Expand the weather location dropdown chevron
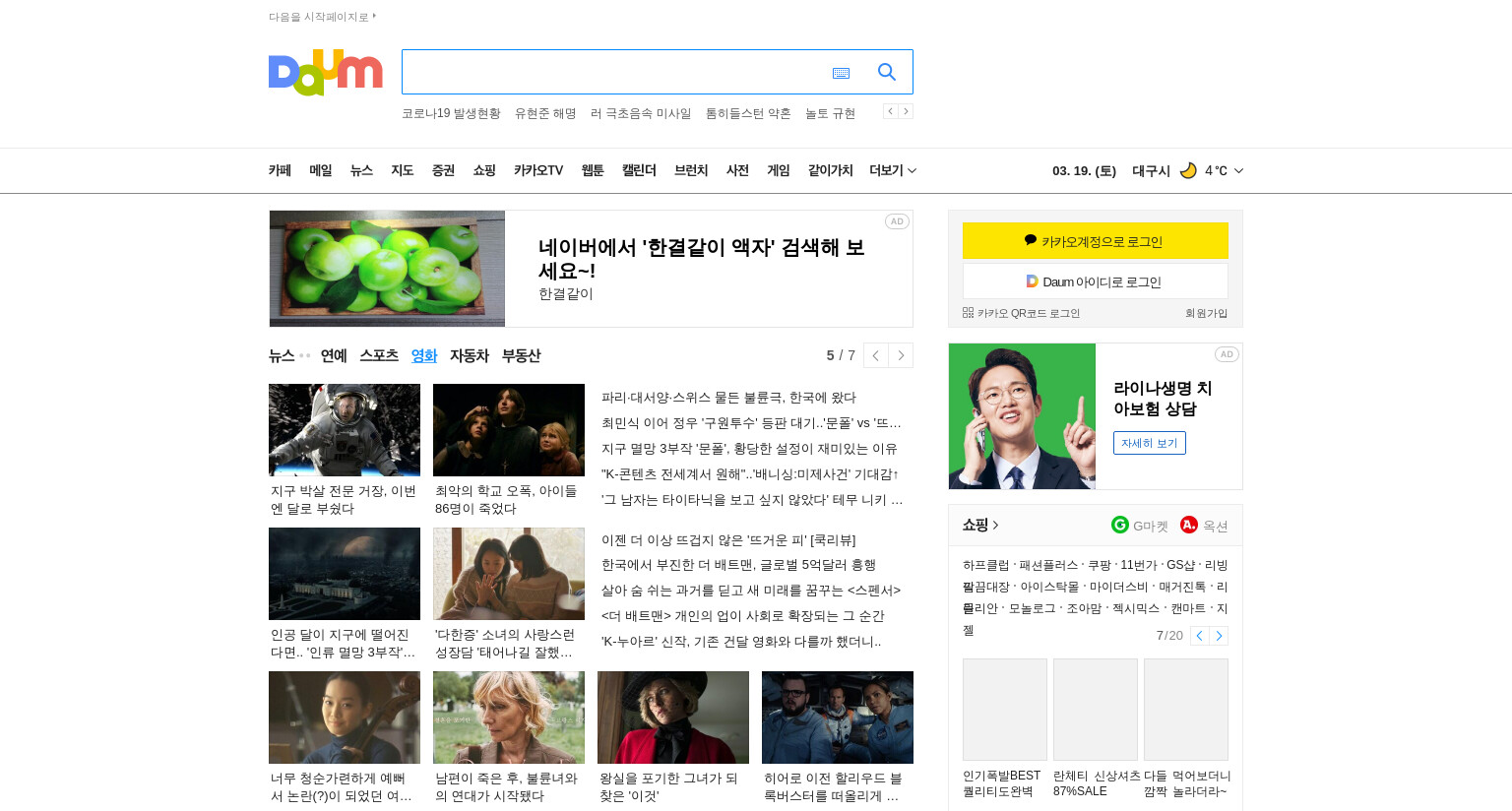 (1238, 170)
